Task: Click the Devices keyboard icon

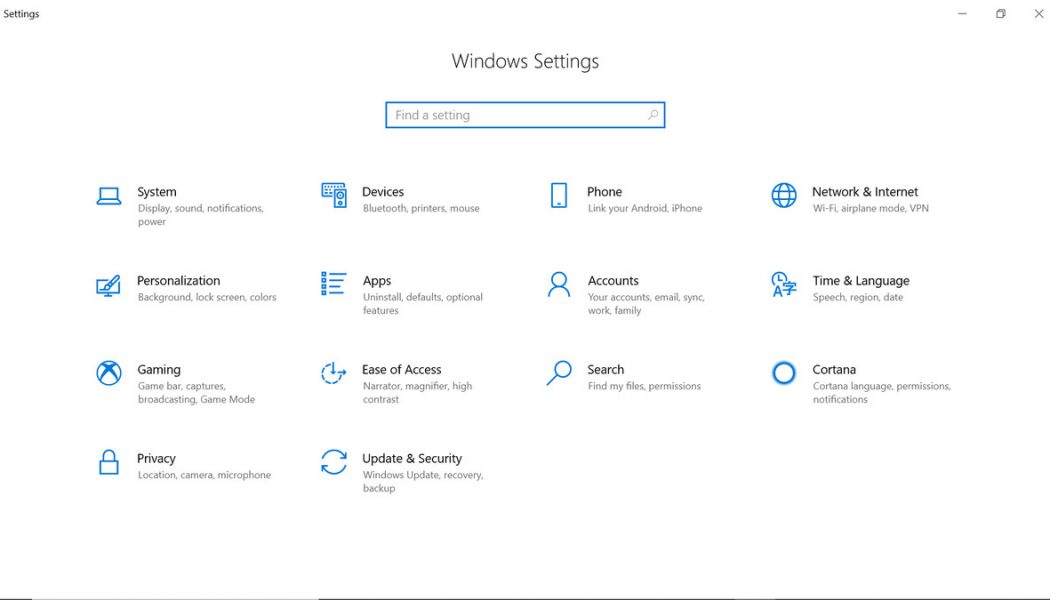Action: click(333, 196)
